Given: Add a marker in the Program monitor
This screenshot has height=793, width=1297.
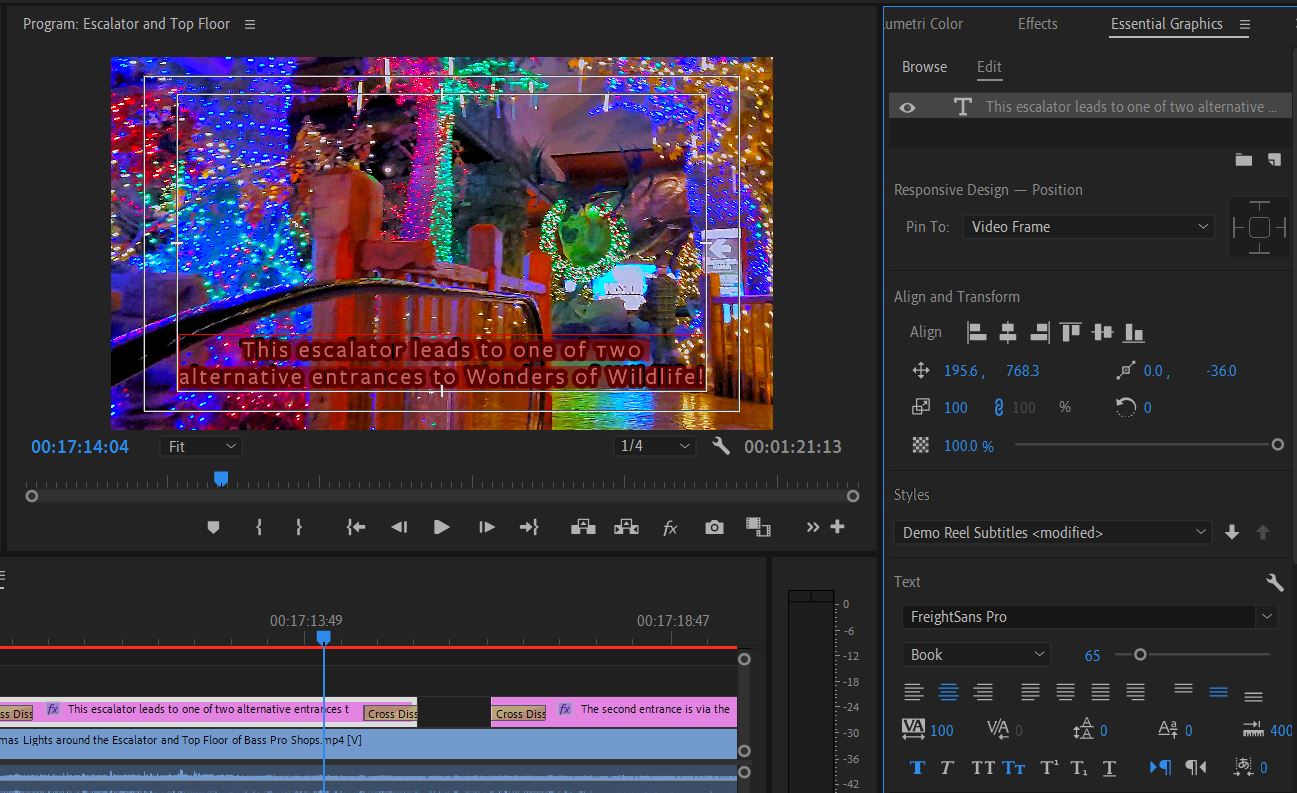Looking at the screenshot, I should (x=213, y=527).
